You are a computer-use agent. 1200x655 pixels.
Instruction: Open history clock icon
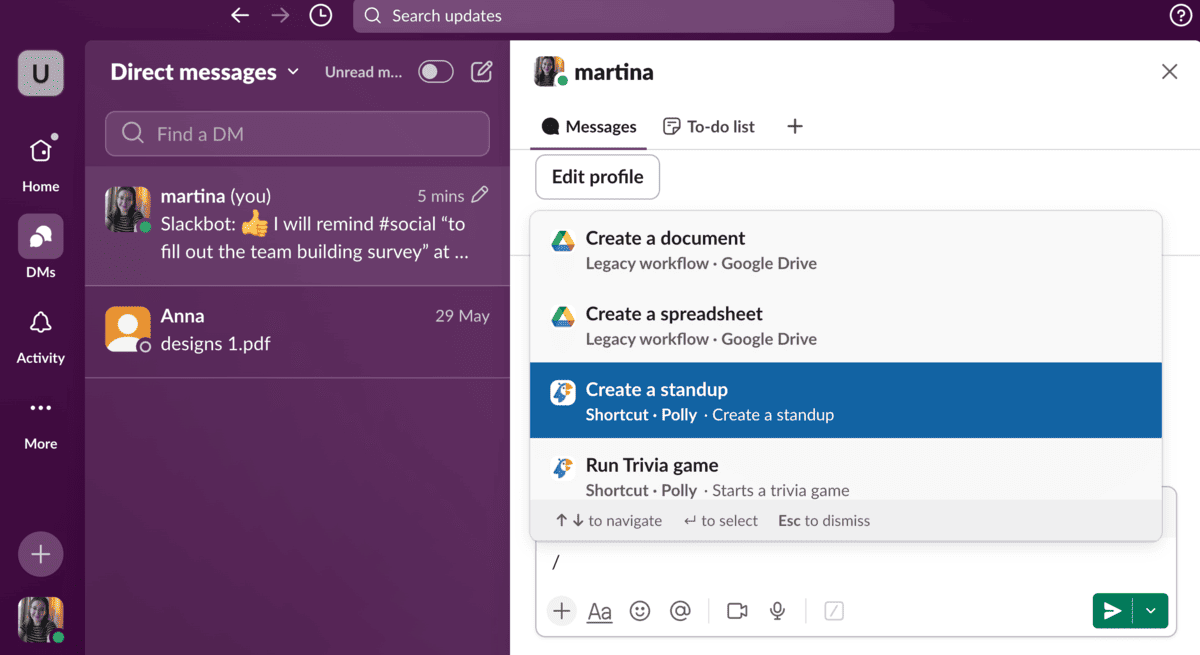pyautogui.click(x=320, y=15)
